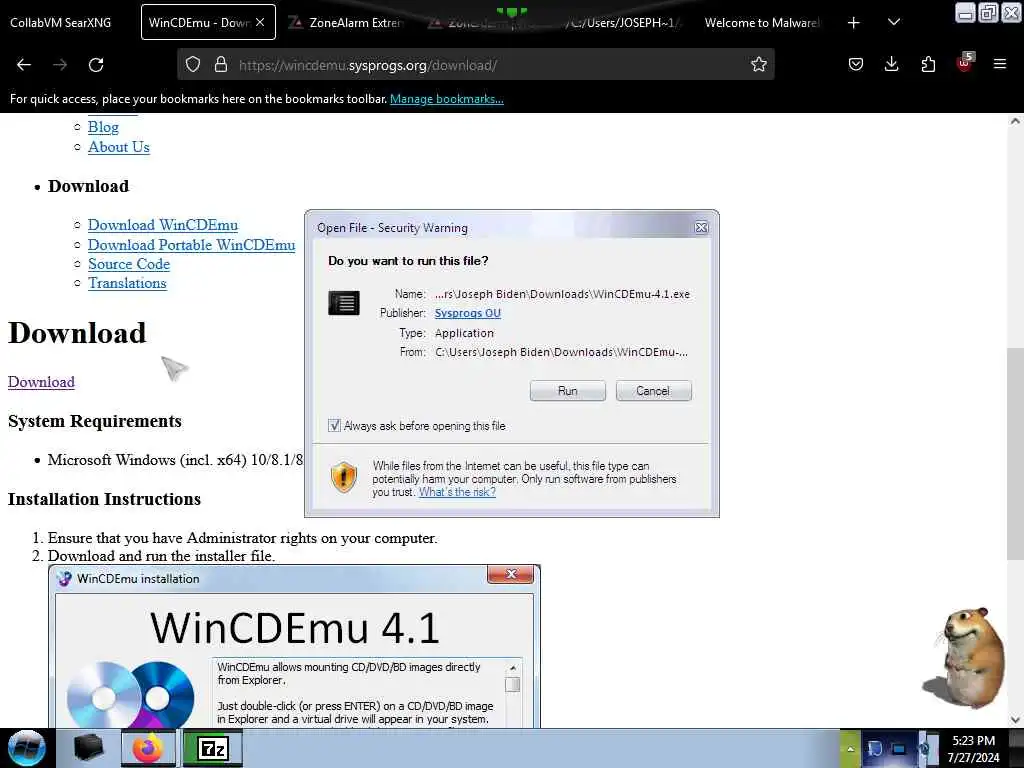This screenshot has width=1024, height=768.
Task: Click the page scrollbar up arrow
Action: pyautogui.click(x=1015, y=121)
